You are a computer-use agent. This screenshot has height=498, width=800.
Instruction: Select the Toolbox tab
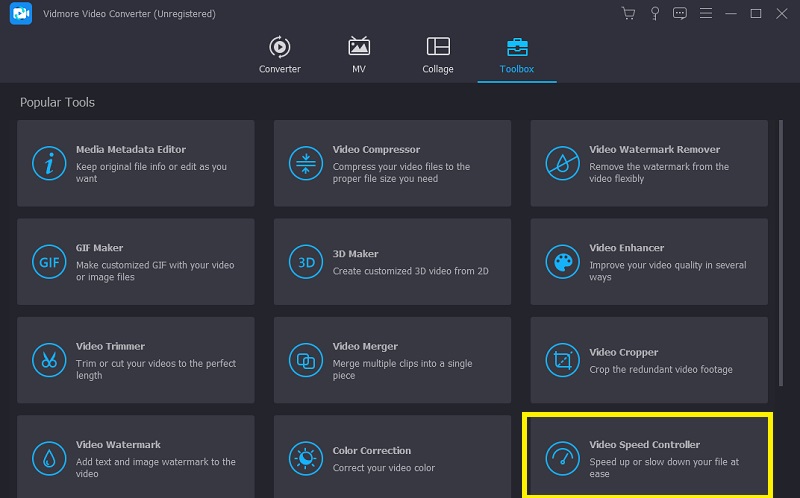tap(517, 54)
